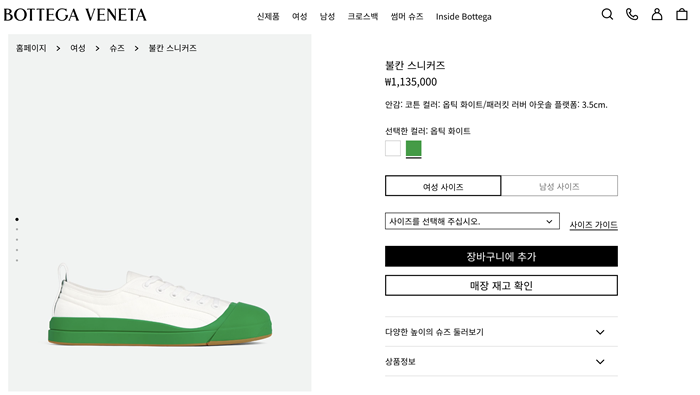Open the shopping bag icon
The width and height of the screenshot is (700, 395).
[682, 14]
